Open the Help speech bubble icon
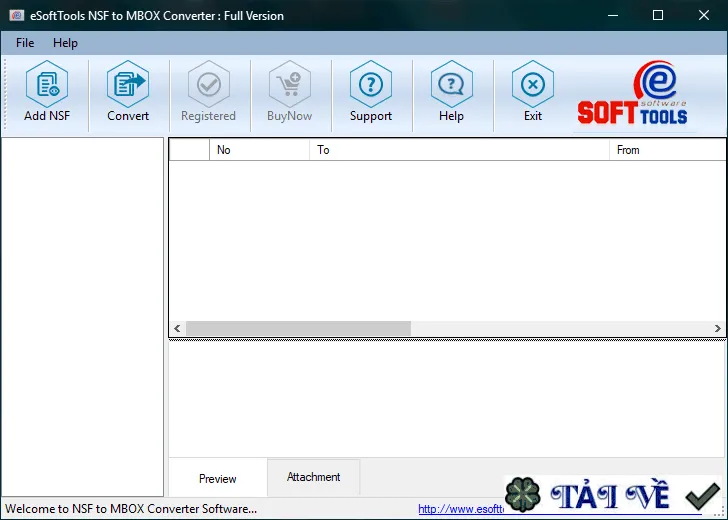The height and width of the screenshot is (520, 728). point(451,84)
